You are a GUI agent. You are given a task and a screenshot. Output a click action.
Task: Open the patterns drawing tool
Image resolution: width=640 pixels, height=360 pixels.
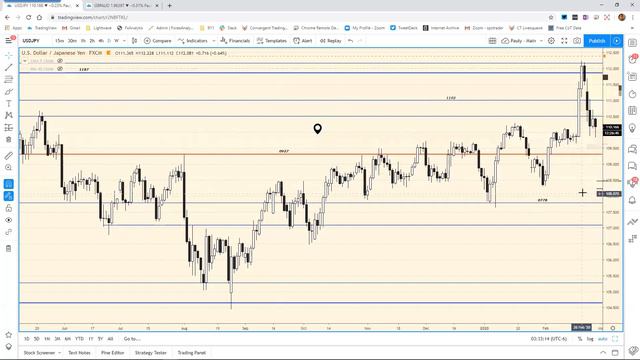coord(9,116)
